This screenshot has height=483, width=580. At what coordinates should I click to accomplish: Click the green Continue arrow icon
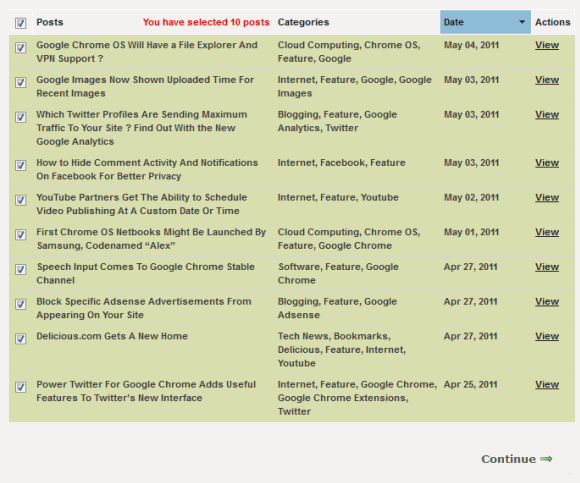coord(546,459)
